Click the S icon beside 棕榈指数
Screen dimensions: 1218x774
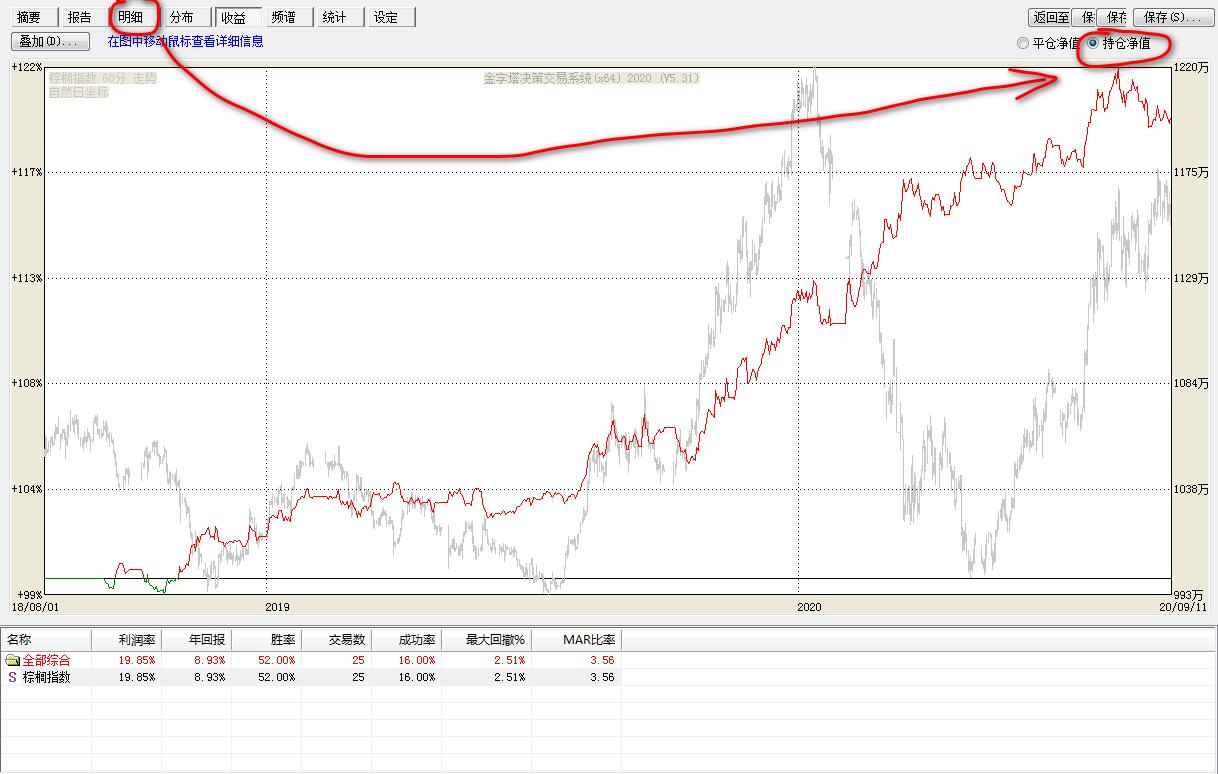pyautogui.click(x=12, y=677)
